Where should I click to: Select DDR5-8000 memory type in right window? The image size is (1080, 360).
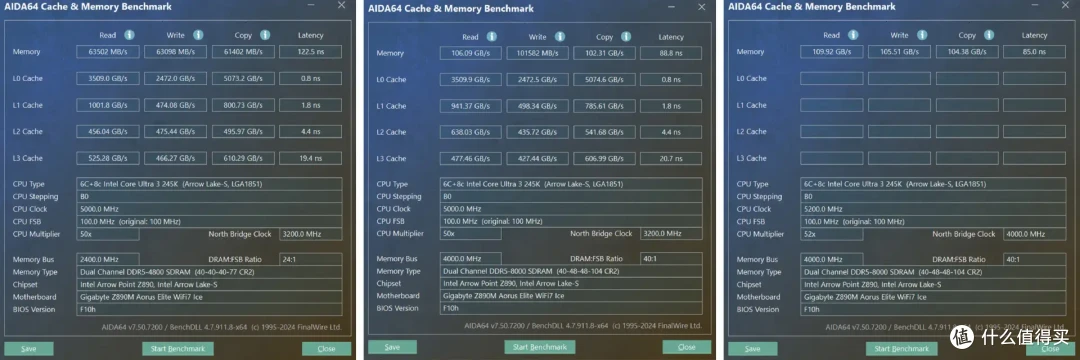point(934,272)
